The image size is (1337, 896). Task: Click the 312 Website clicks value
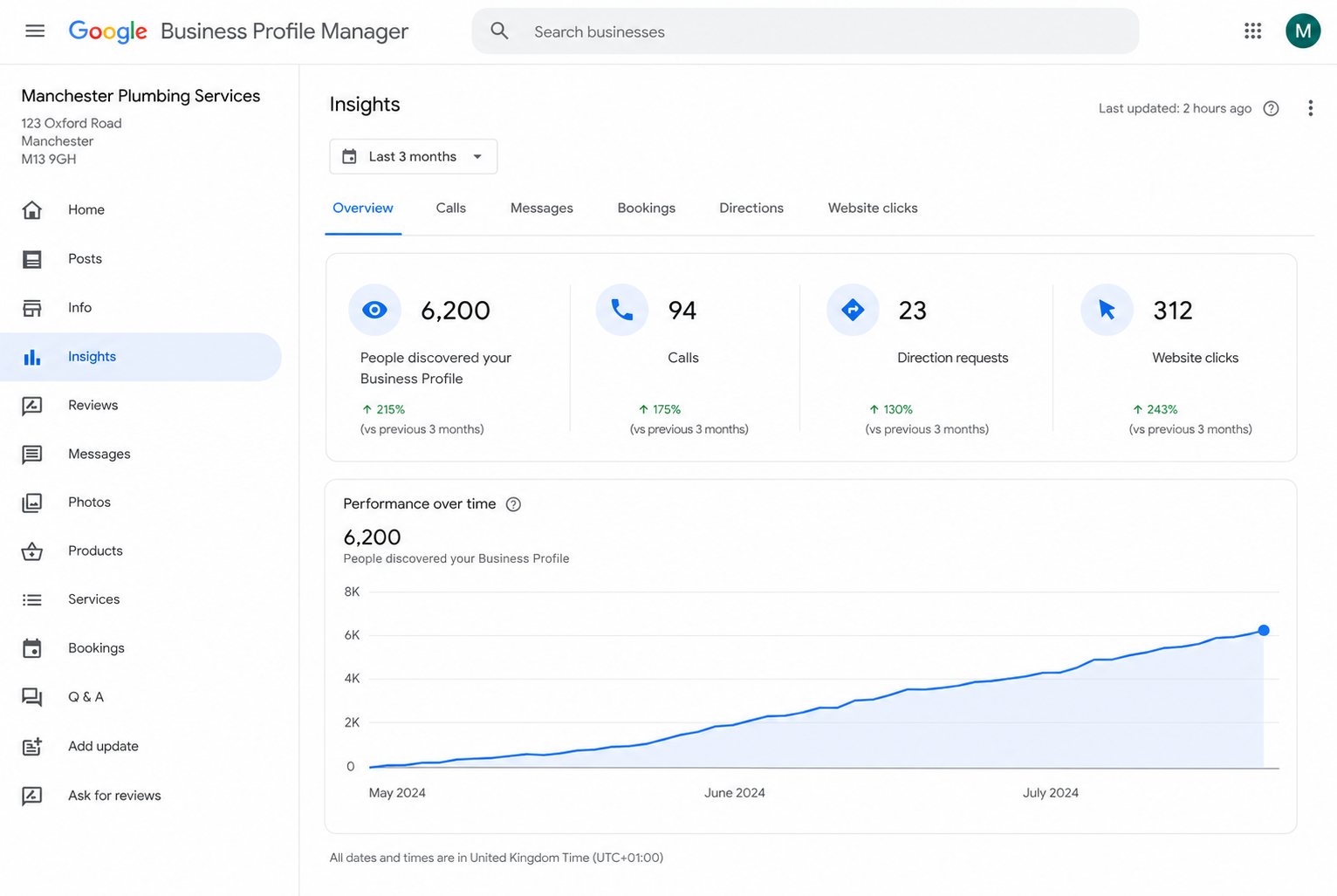(1173, 311)
